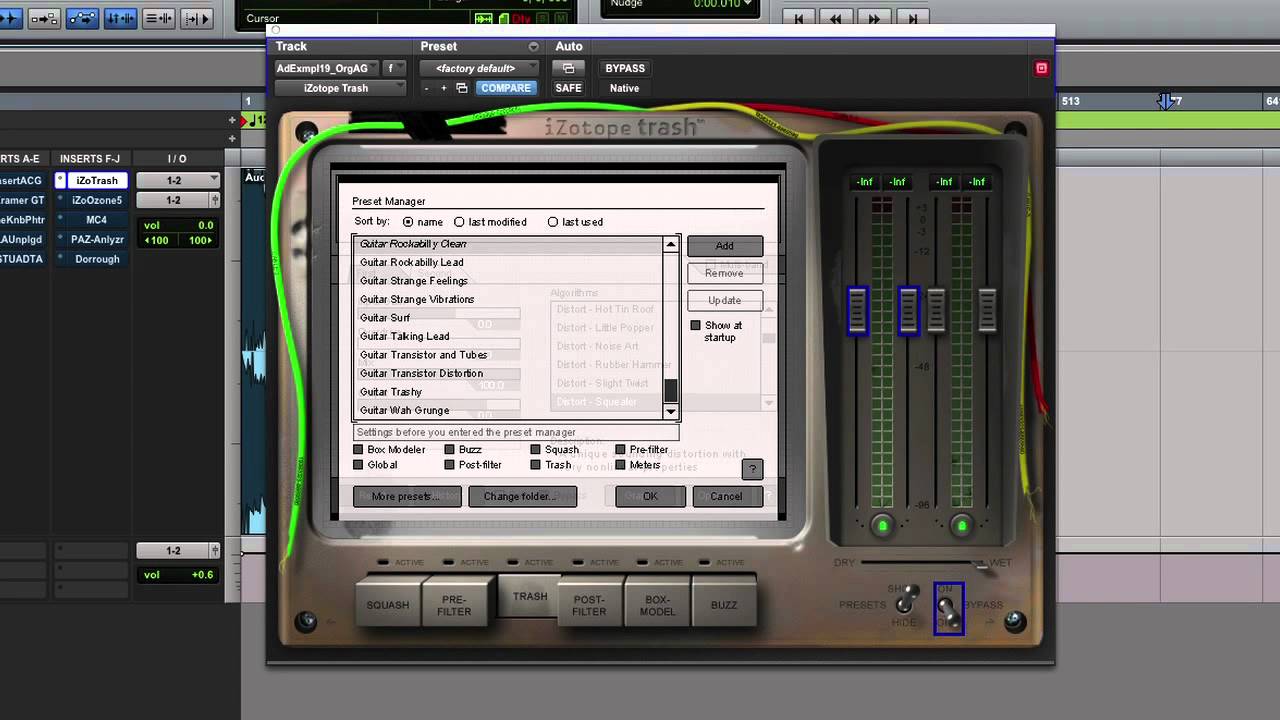Viewport: 1280px width, 720px height.
Task: Click OK in the Preset Manager
Action: [x=650, y=496]
